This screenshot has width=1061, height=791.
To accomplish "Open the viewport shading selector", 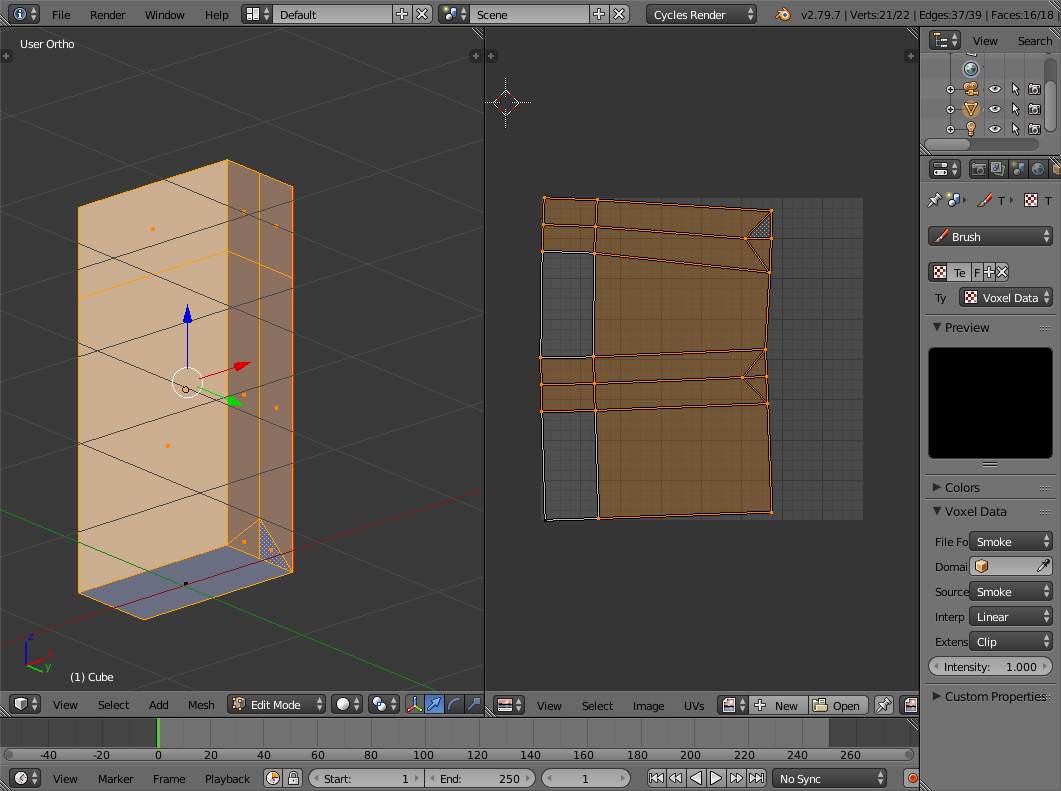I will tap(346, 704).
